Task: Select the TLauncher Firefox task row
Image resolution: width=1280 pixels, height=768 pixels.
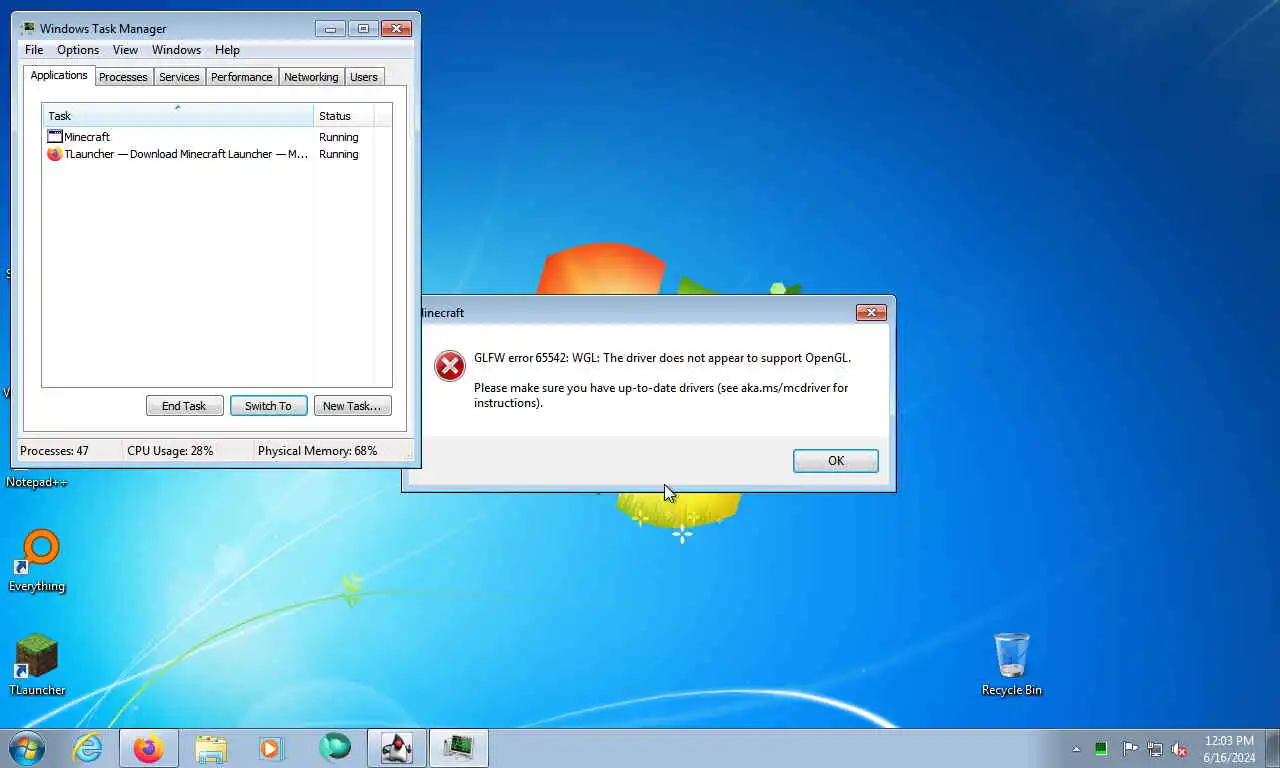Action: [210, 154]
